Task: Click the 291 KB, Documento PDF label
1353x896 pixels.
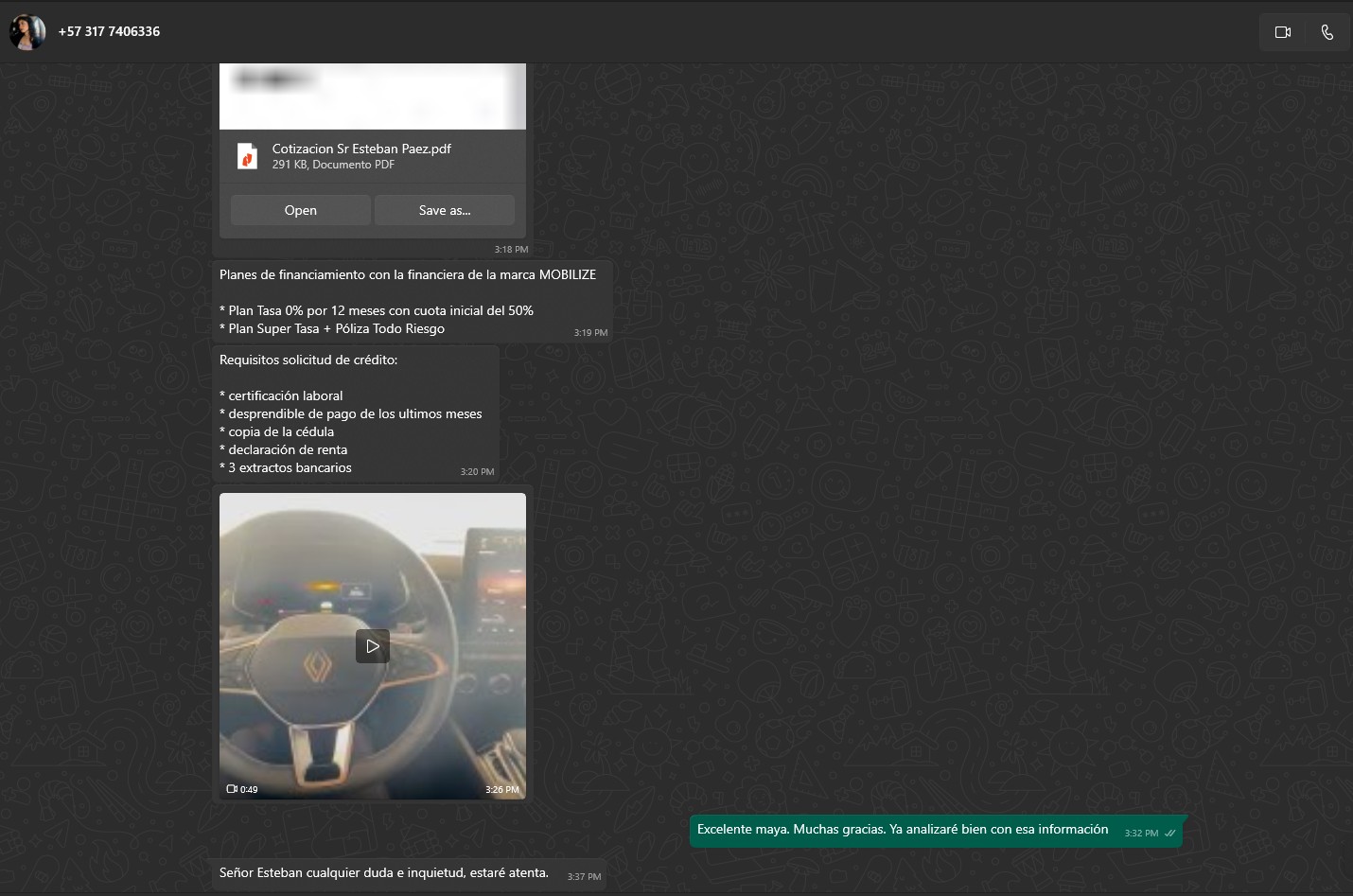Action: (x=333, y=165)
